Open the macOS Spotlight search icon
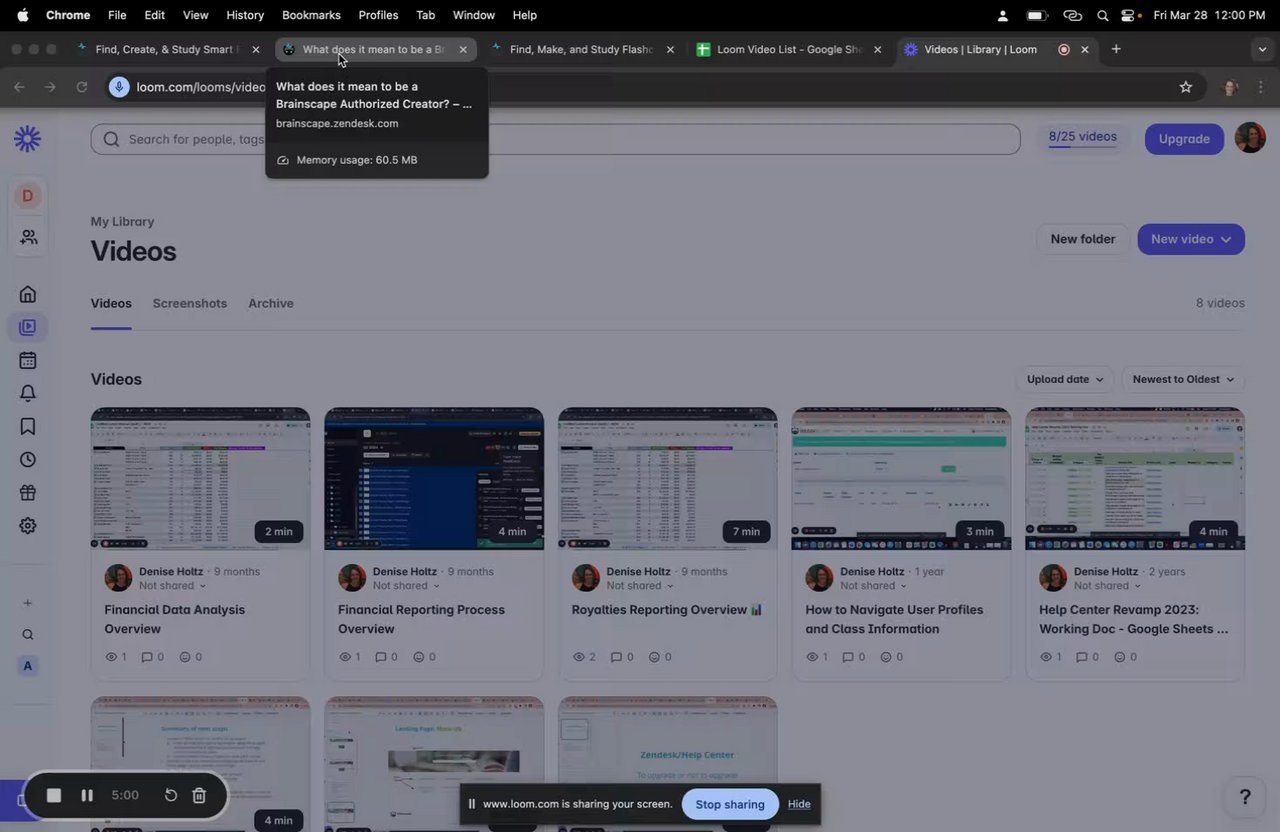 [x=1102, y=15]
